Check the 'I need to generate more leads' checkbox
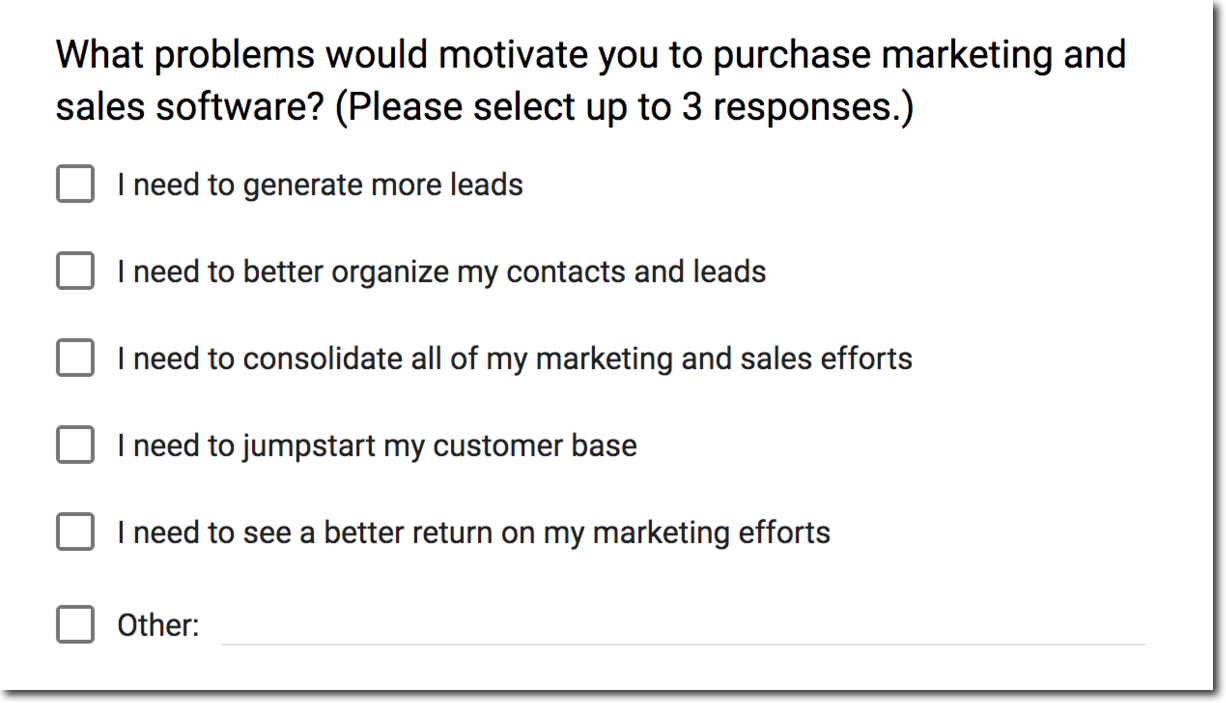Image resolution: width=1226 pixels, height=703 pixels. click(x=74, y=184)
